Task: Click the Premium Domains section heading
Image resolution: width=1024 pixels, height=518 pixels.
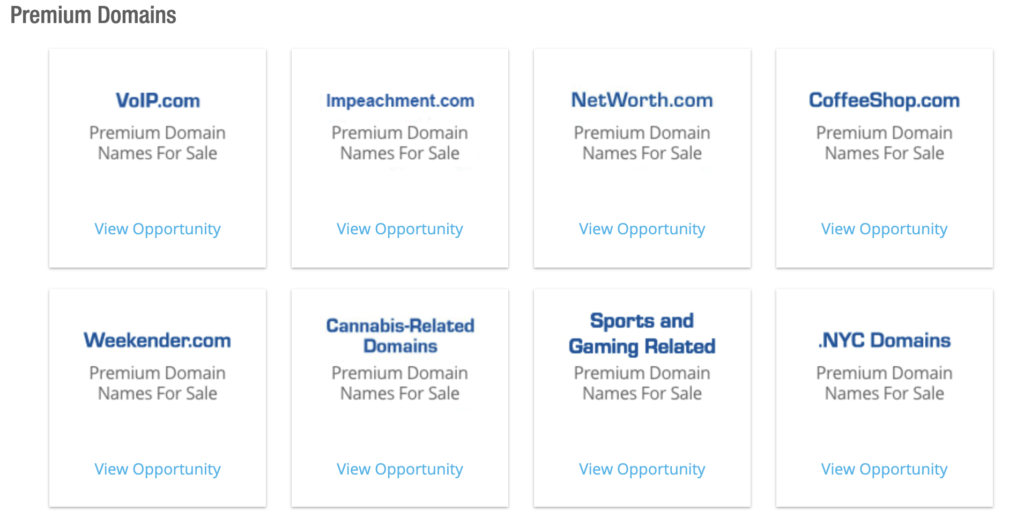Action: (93, 16)
